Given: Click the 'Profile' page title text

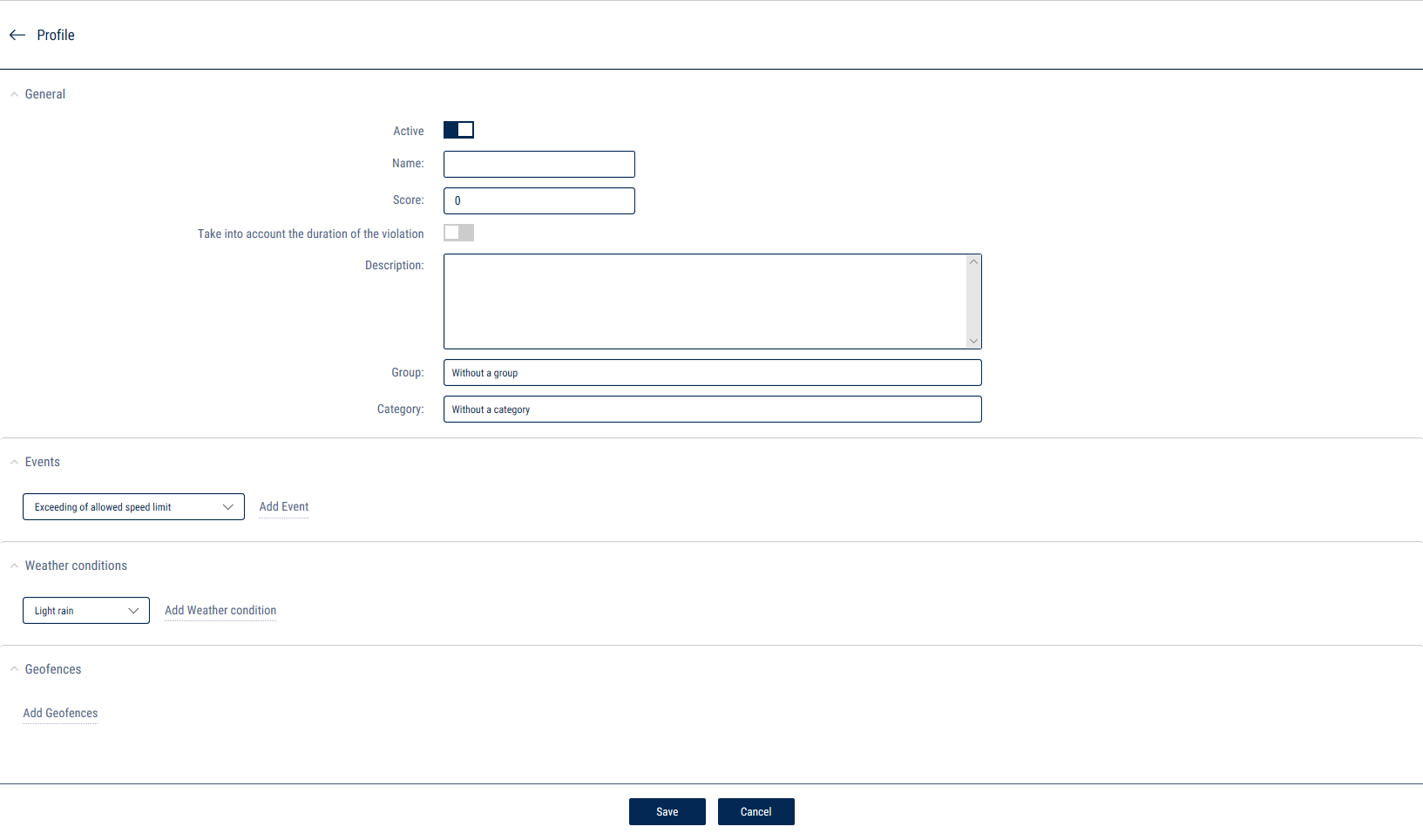Looking at the screenshot, I should [x=56, y=35].
